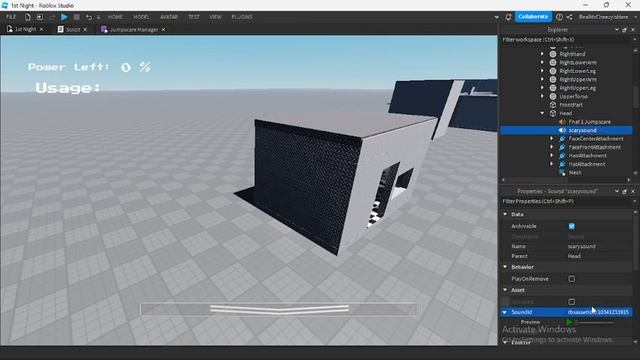Open the account username dropdown
The height and width of the screenshot is (360, 640).
pos(607,17)
